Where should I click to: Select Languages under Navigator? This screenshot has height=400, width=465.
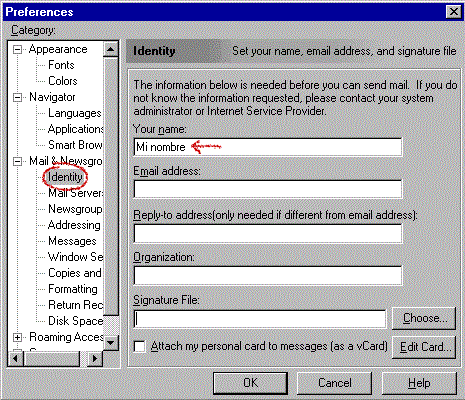coord(75,113)
